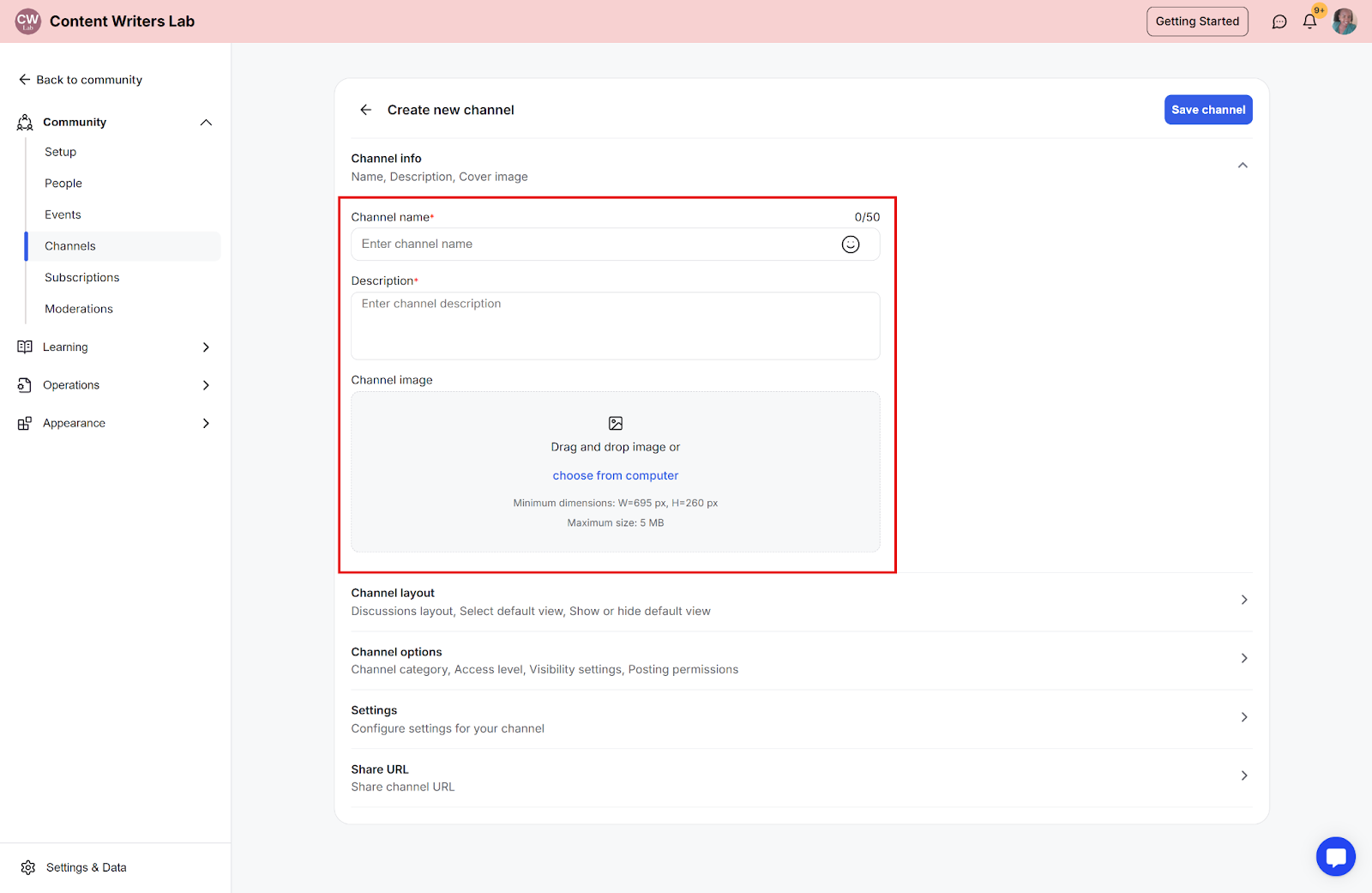Expand the Appearance section chevron
1372x893 pixels.
click(206, 424)
